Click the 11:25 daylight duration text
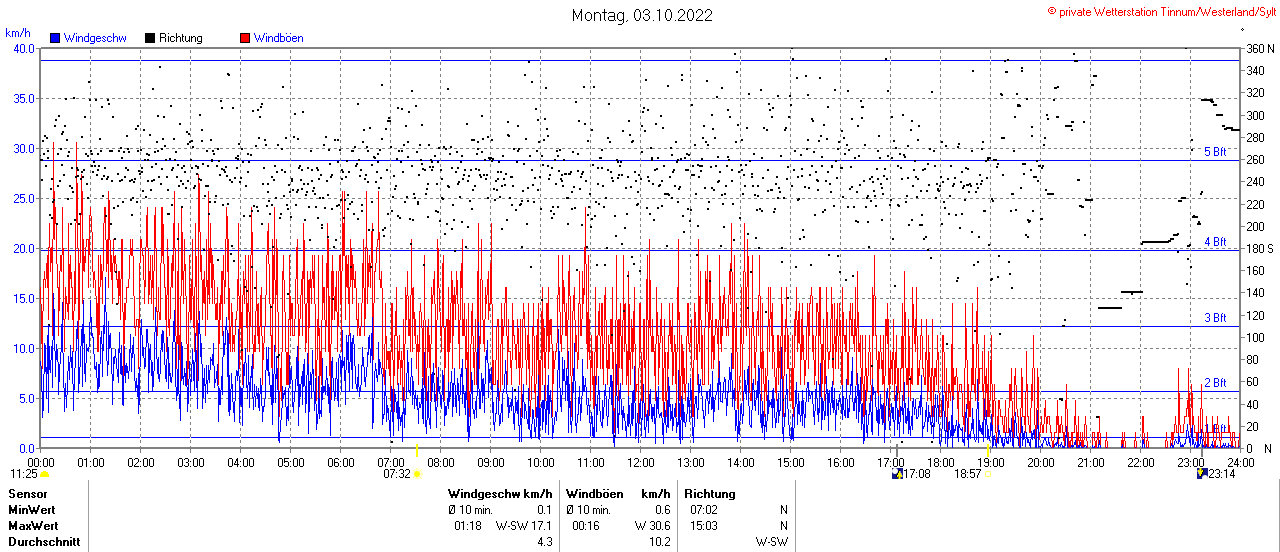Viewport: 1280px width, 552px height. [x=24, y=474]
